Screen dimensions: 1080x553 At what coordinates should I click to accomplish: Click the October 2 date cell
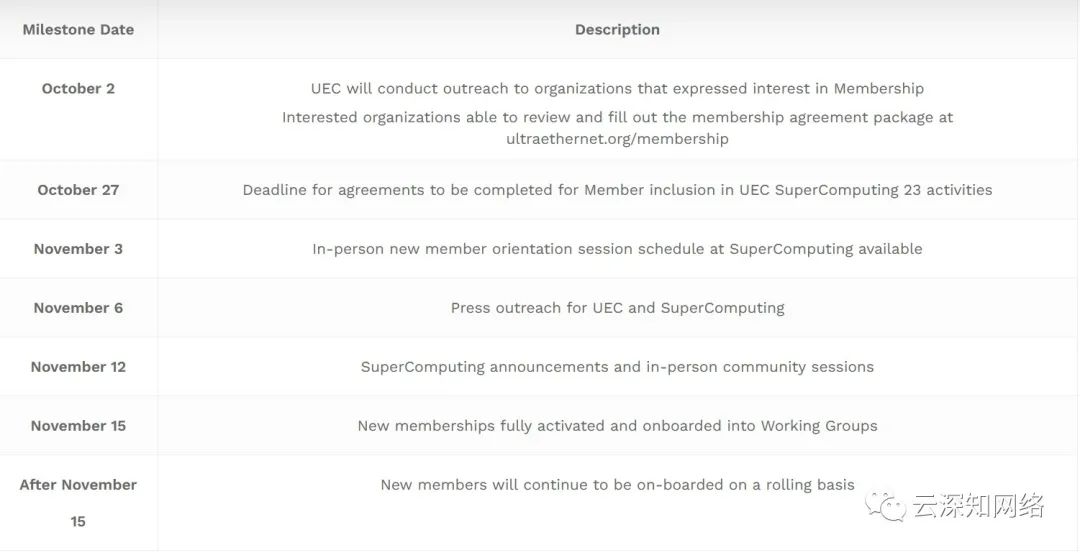pos(79,88)
